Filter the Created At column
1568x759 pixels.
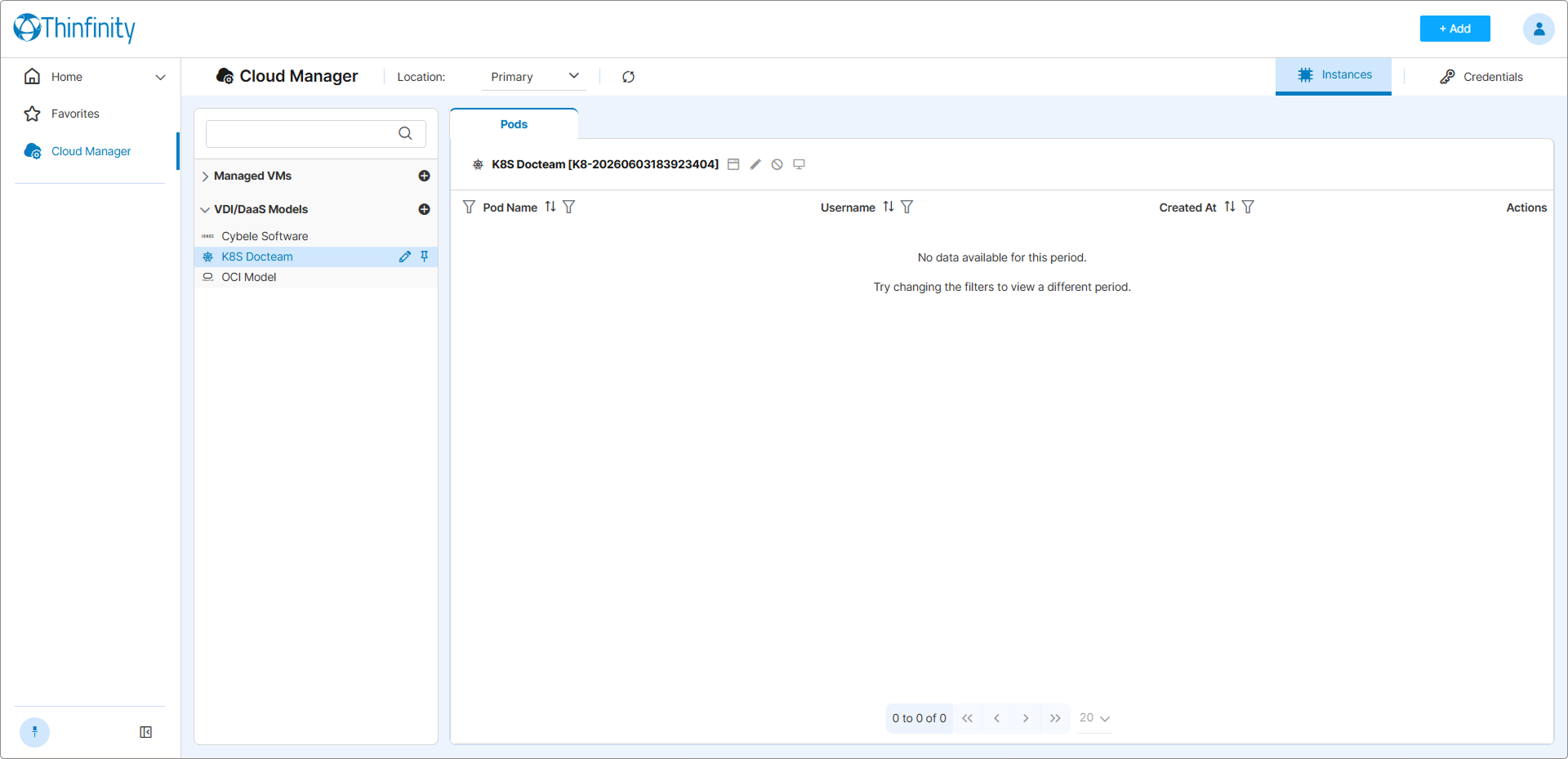pos(1248,207)
